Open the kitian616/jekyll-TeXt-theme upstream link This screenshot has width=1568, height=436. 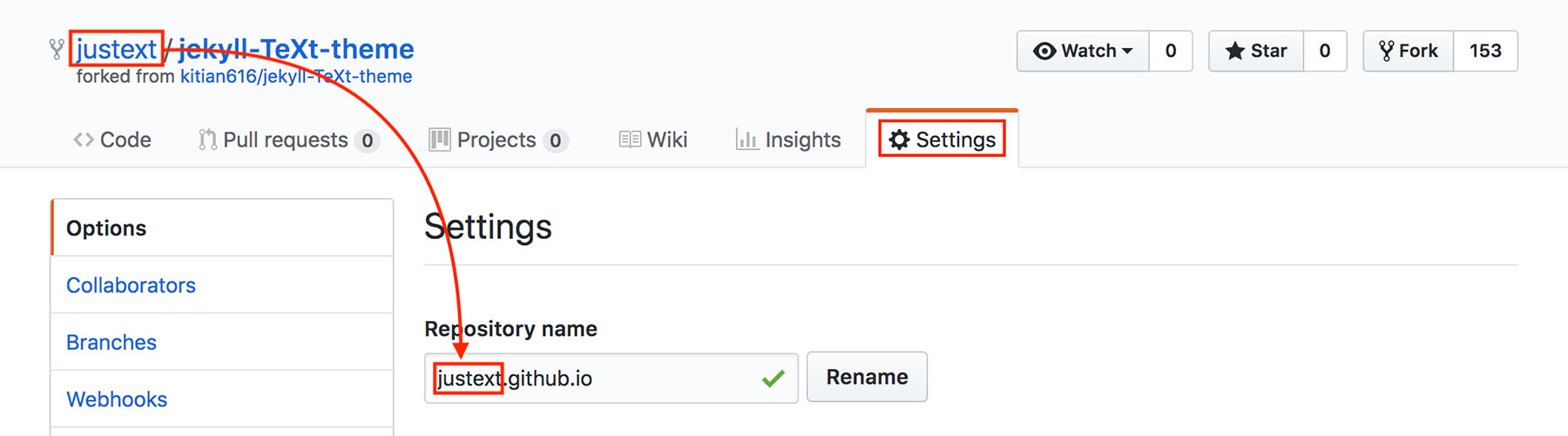click(x=296, y=77)
